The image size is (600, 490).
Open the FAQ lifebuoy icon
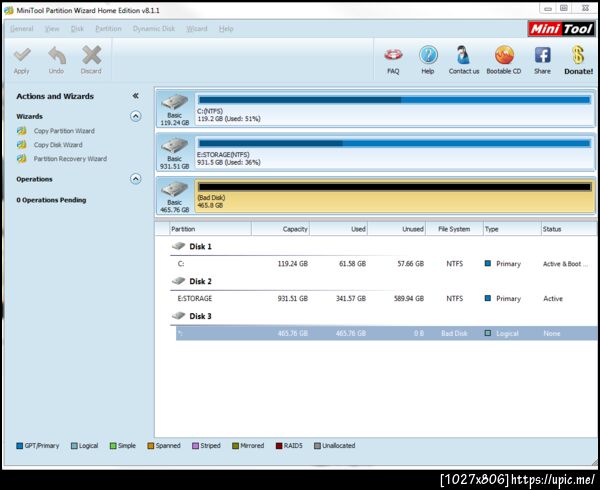393,55
